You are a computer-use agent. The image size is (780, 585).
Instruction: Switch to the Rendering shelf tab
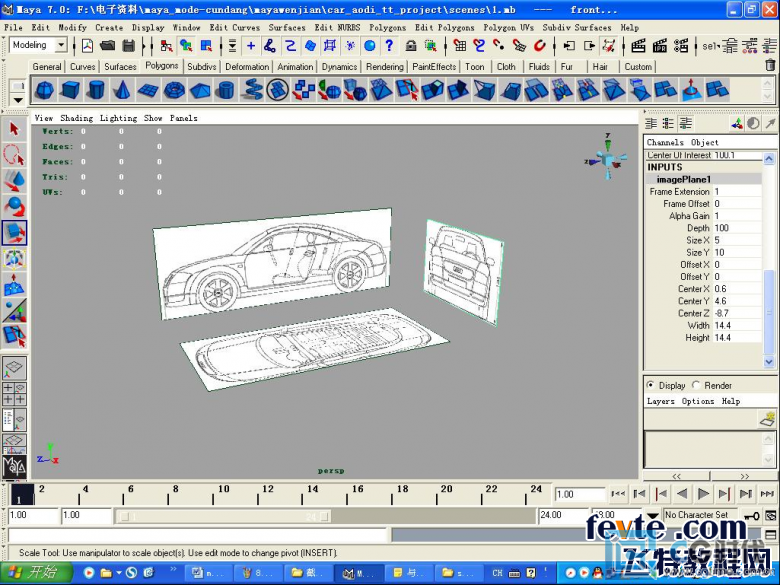point(385,66)
